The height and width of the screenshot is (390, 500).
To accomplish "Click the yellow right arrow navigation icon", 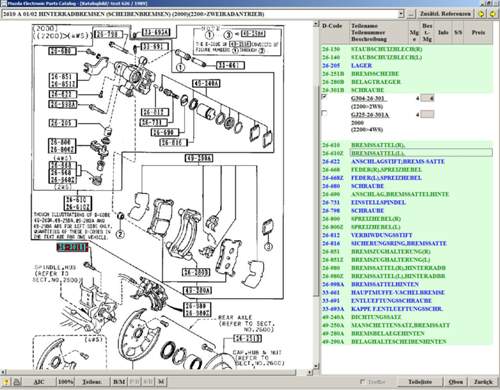I will pyautogui.click(x=481, y=14).
